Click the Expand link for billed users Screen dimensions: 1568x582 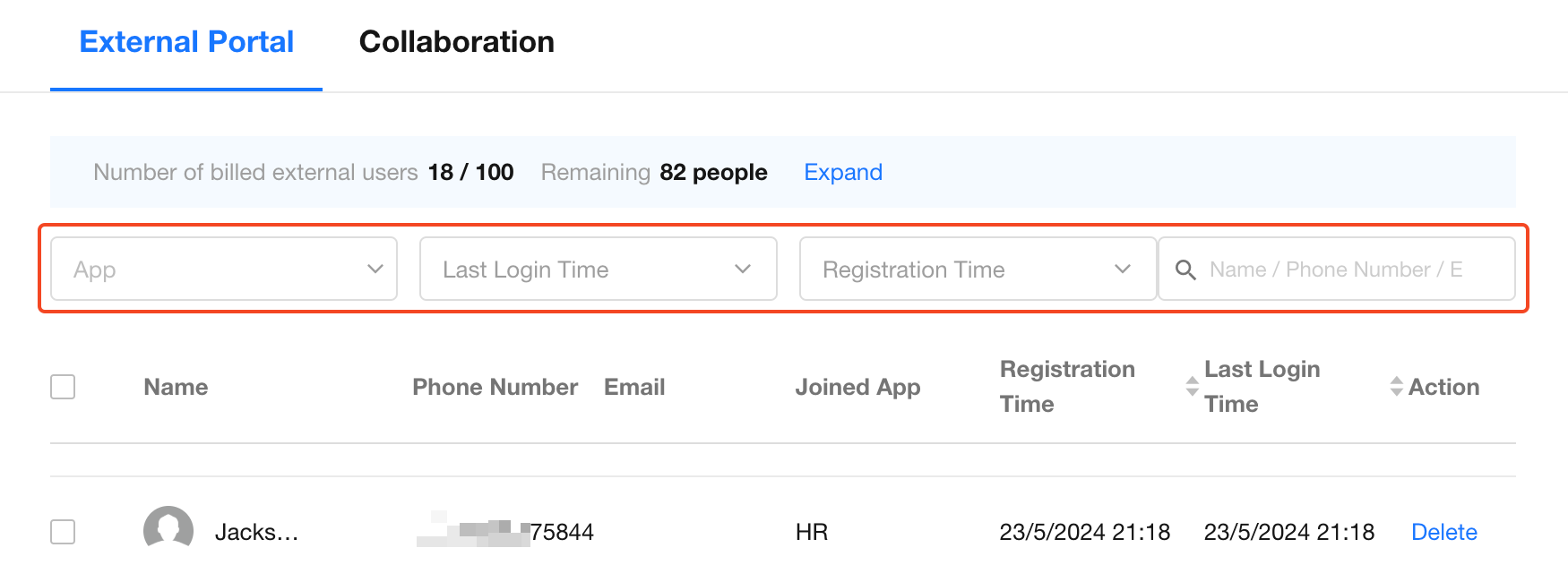842,172
